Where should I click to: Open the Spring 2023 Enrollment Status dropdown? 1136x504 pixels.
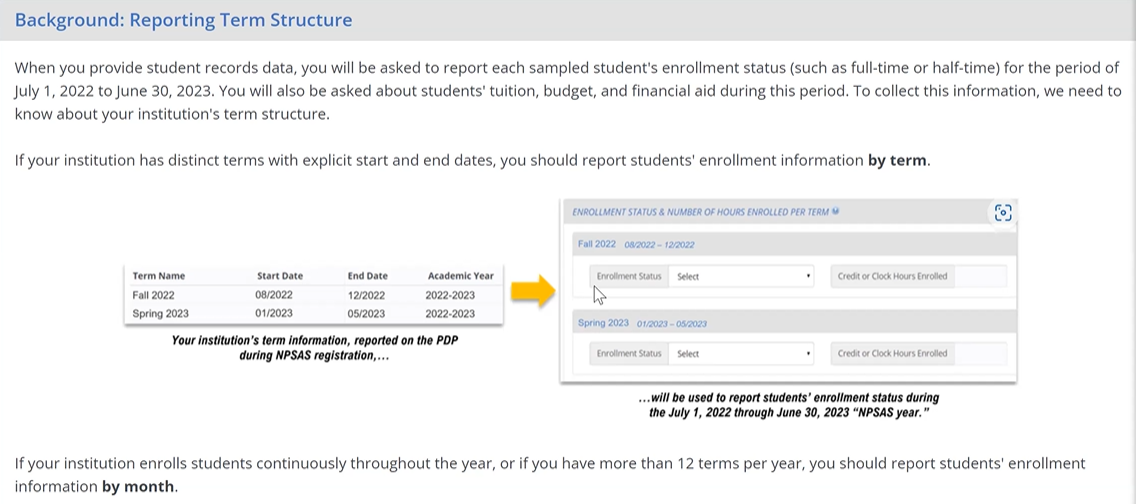click(744, 354)
